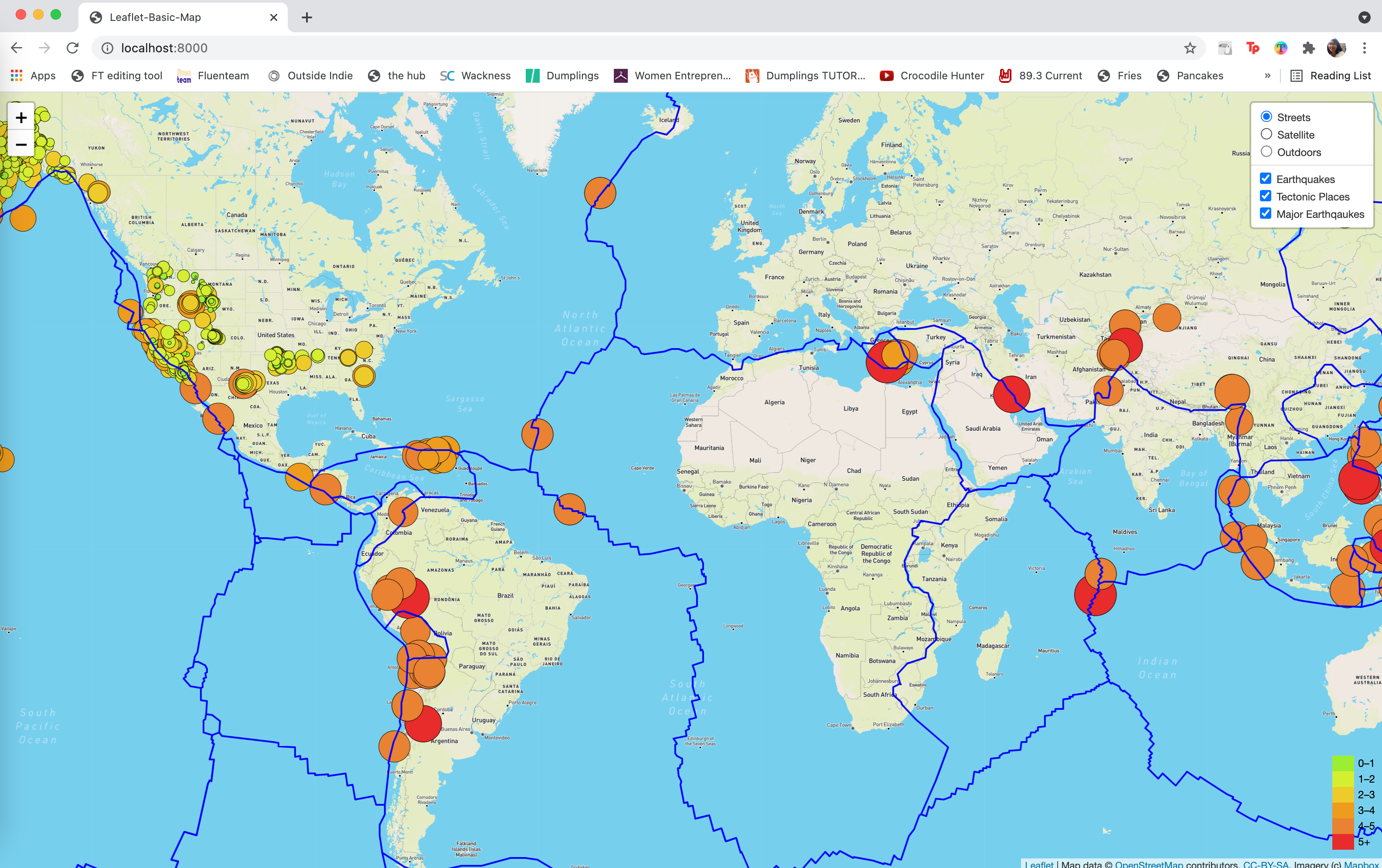This screenshot has height=868, width=1382.
Task: Open the Crocodile Hunter bookmark
Action: tap(932, 76)
